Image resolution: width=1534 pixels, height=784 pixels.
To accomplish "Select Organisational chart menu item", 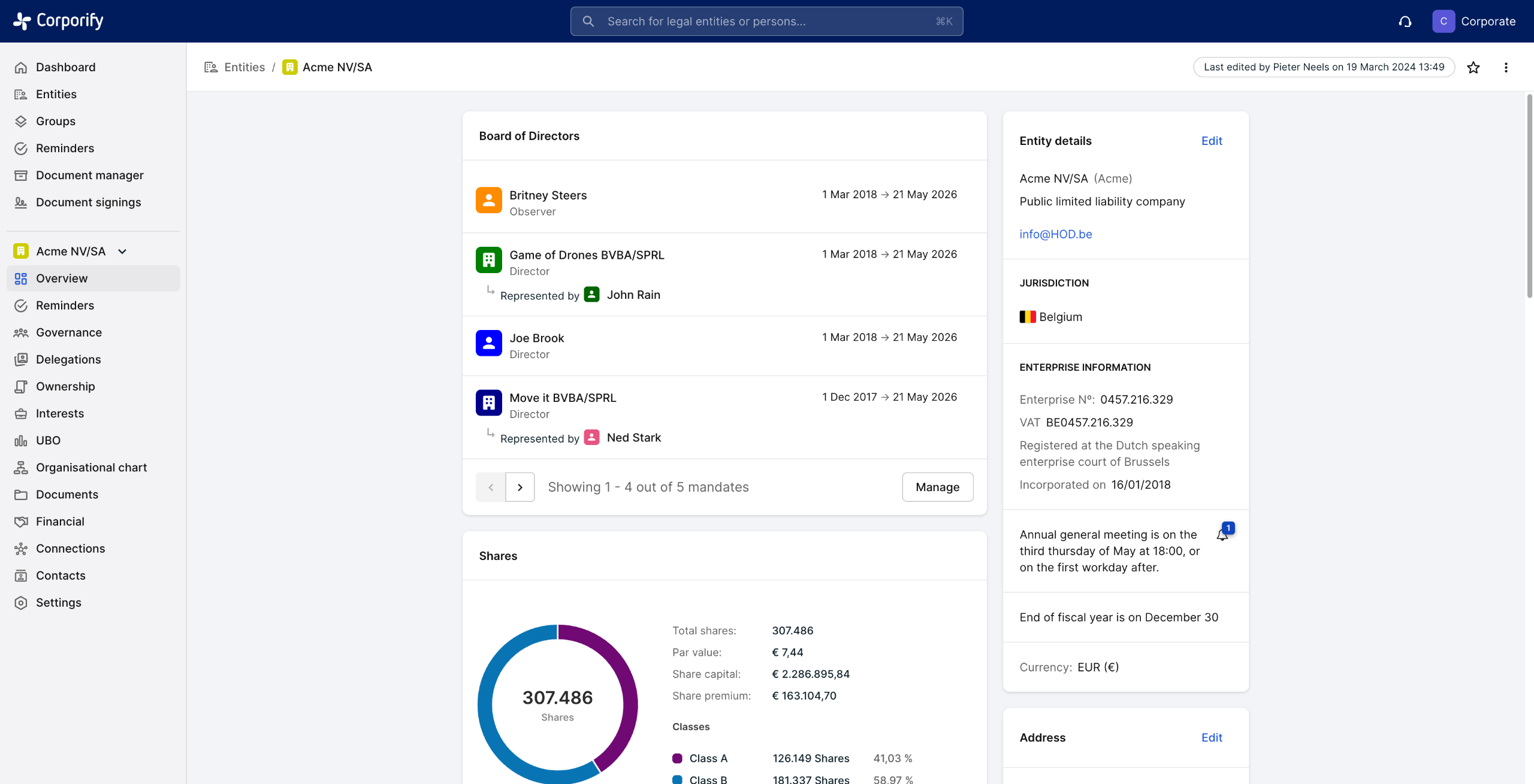I will 91,467.
